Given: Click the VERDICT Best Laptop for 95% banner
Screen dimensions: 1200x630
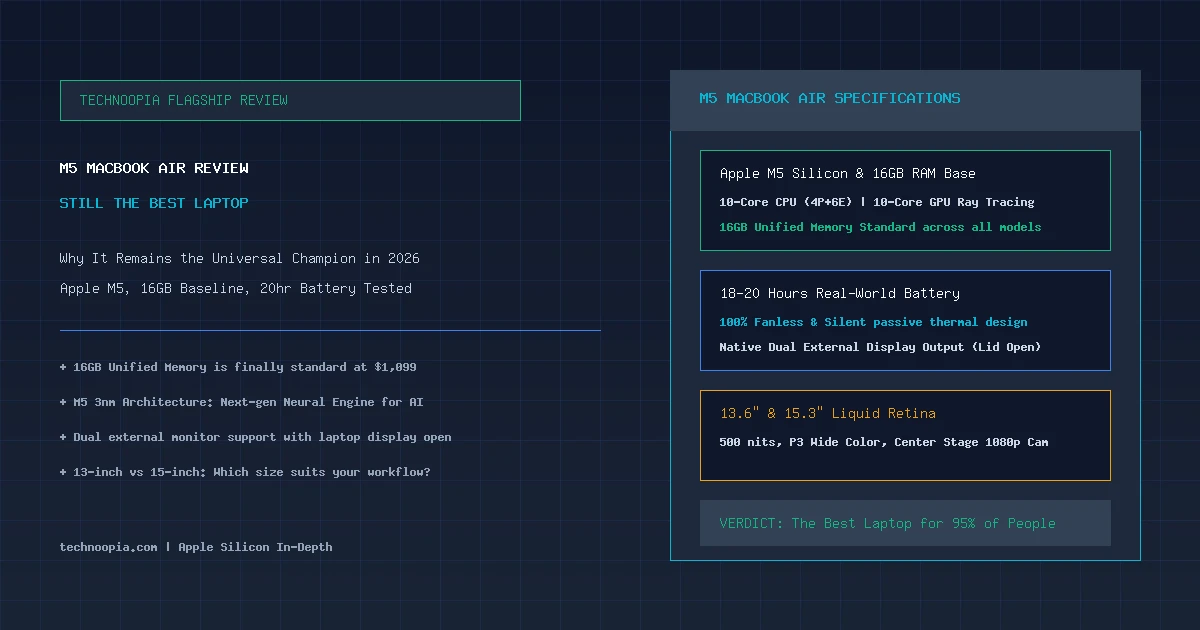Looking at the screenshot, I should click(x=905, y=523).
